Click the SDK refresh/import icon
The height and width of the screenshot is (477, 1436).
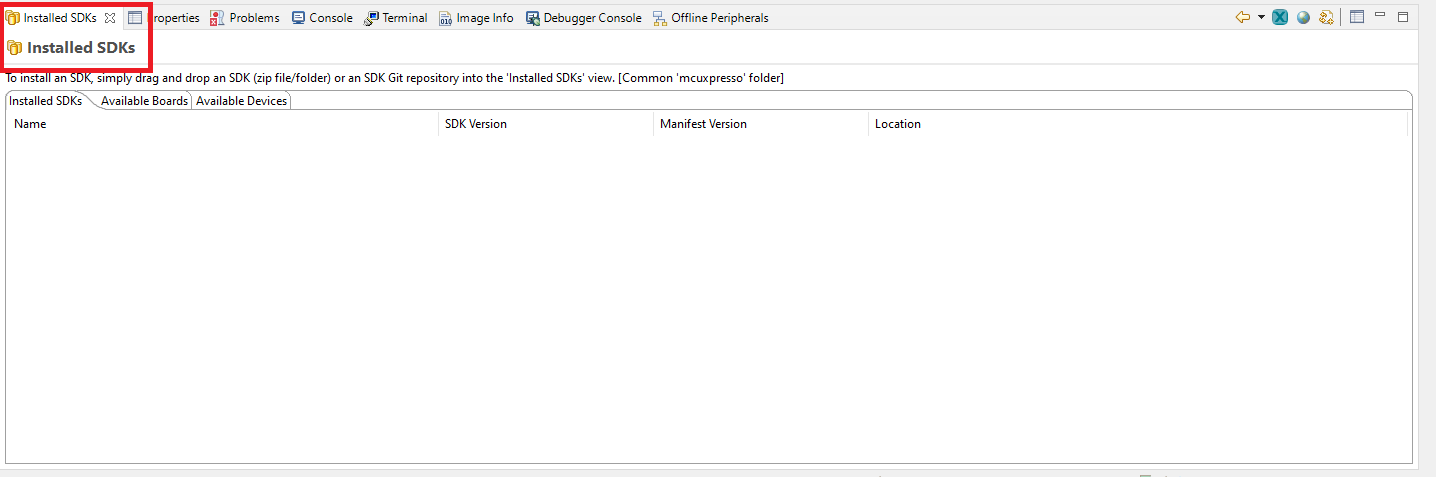pos(1327,17)
